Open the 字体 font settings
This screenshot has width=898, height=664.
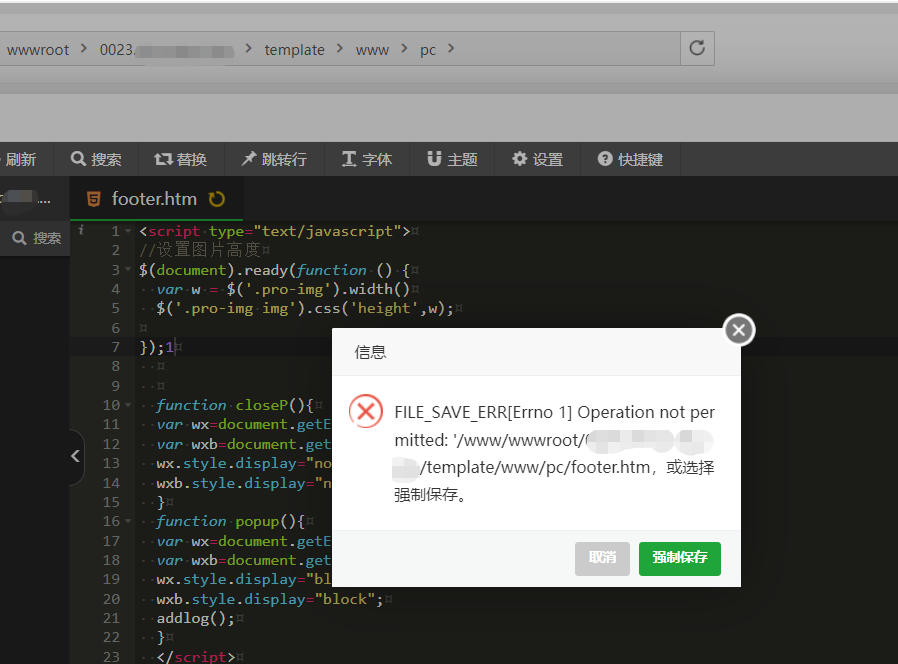pyautogui.click(x=367, y=159)
